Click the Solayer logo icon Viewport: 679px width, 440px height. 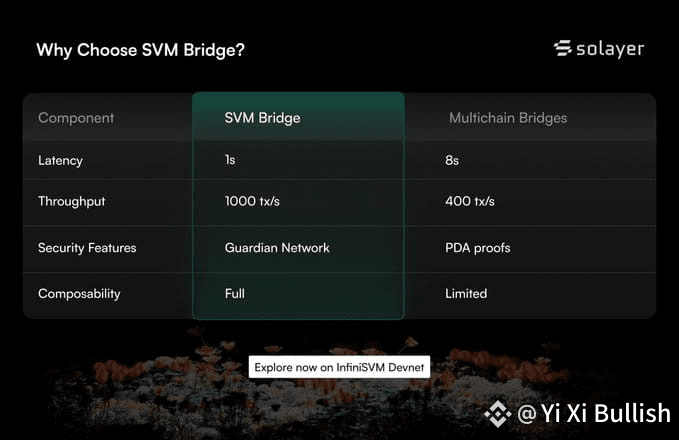pyautogui.click(x=563, y=48)
